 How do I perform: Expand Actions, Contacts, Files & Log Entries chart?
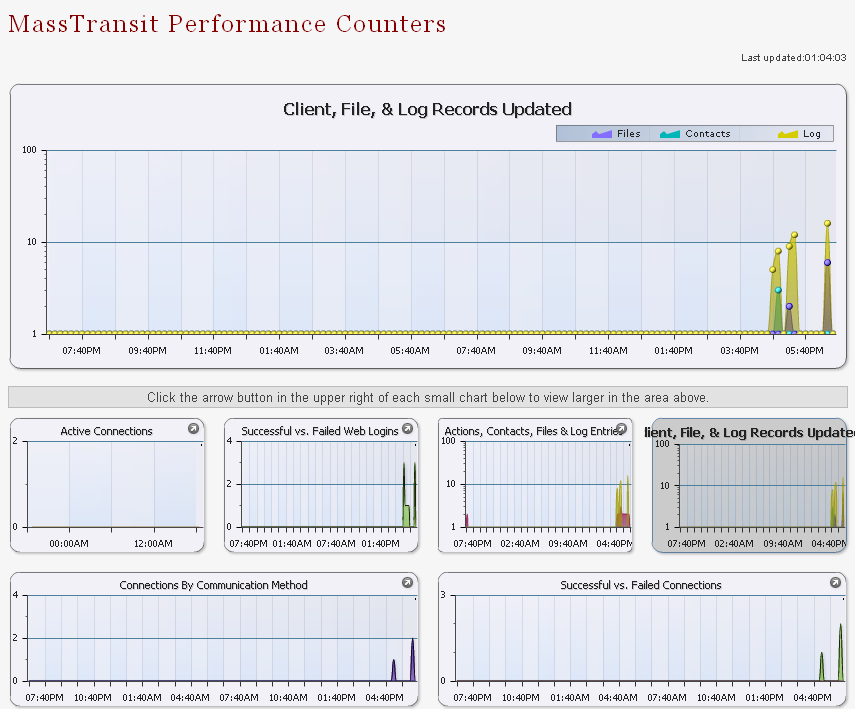(621, 429)
